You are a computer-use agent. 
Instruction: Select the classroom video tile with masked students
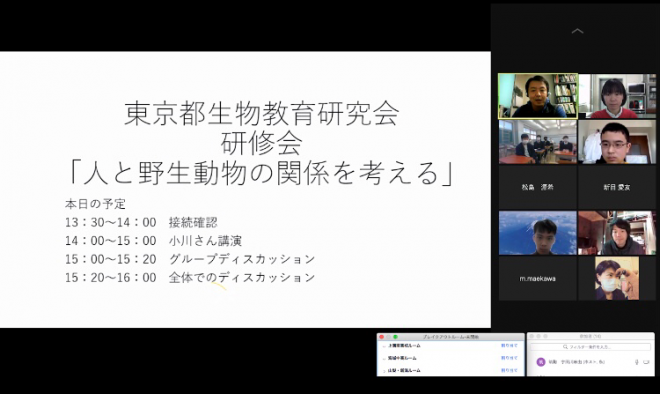[538, 142]
